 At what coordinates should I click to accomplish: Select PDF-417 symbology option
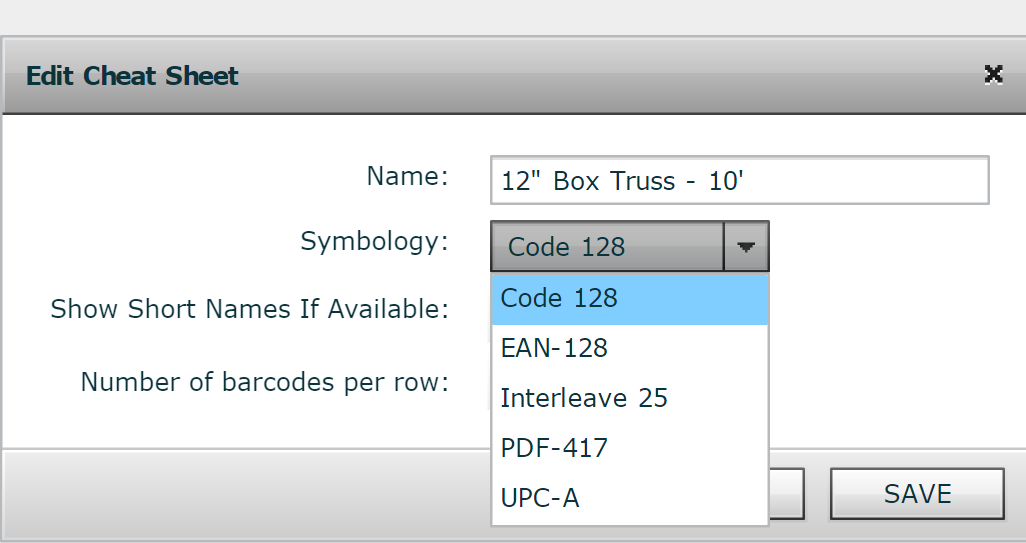[x=629, y=448]
